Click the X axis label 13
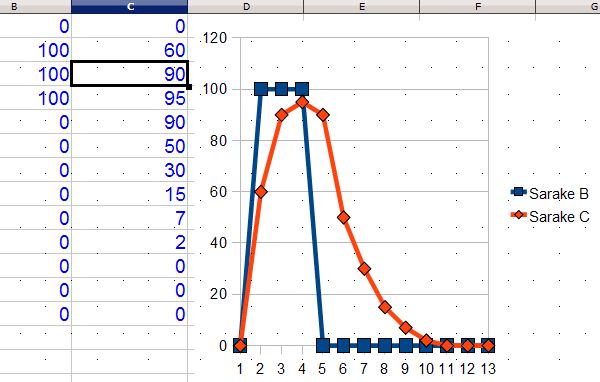The width and height of the screenshot is (600, 382). [x=488, y=369]
